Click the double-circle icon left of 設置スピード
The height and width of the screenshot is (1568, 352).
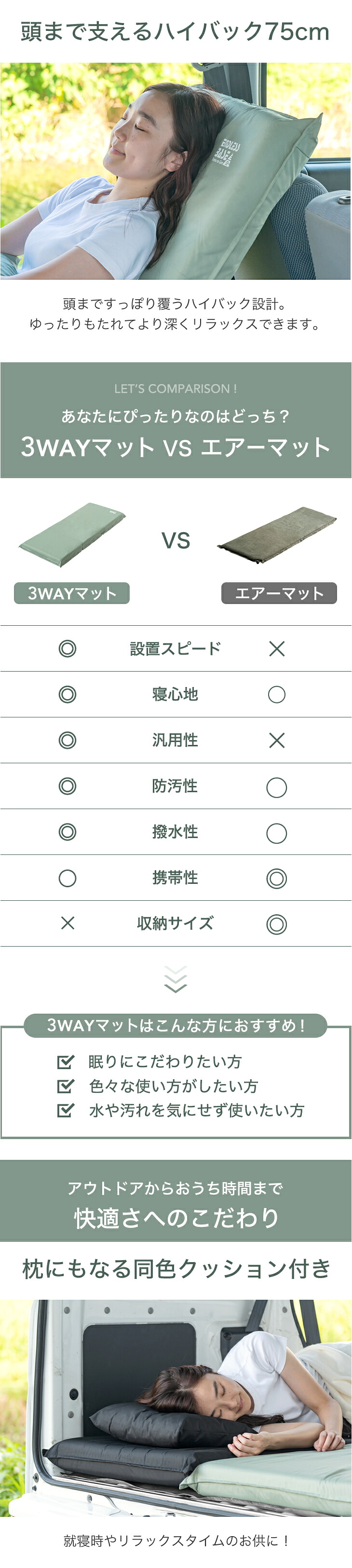(68, 648)
